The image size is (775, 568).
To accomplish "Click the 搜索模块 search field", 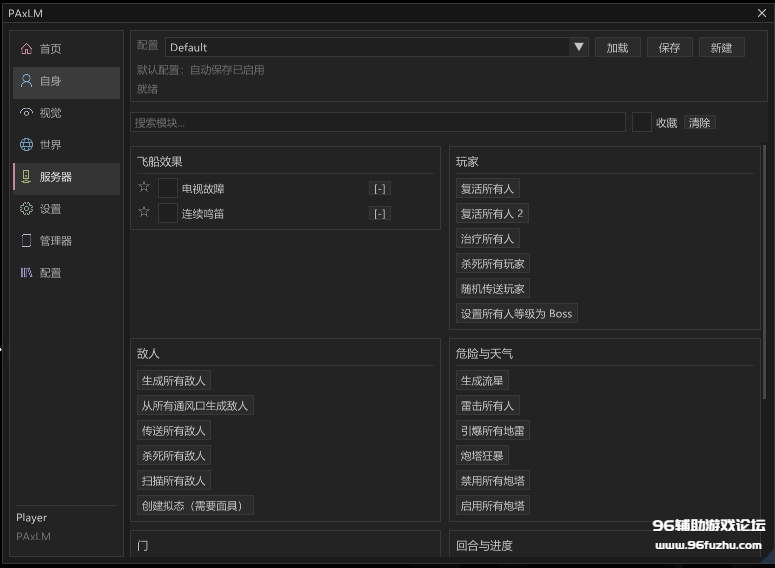I will [378, 122].
